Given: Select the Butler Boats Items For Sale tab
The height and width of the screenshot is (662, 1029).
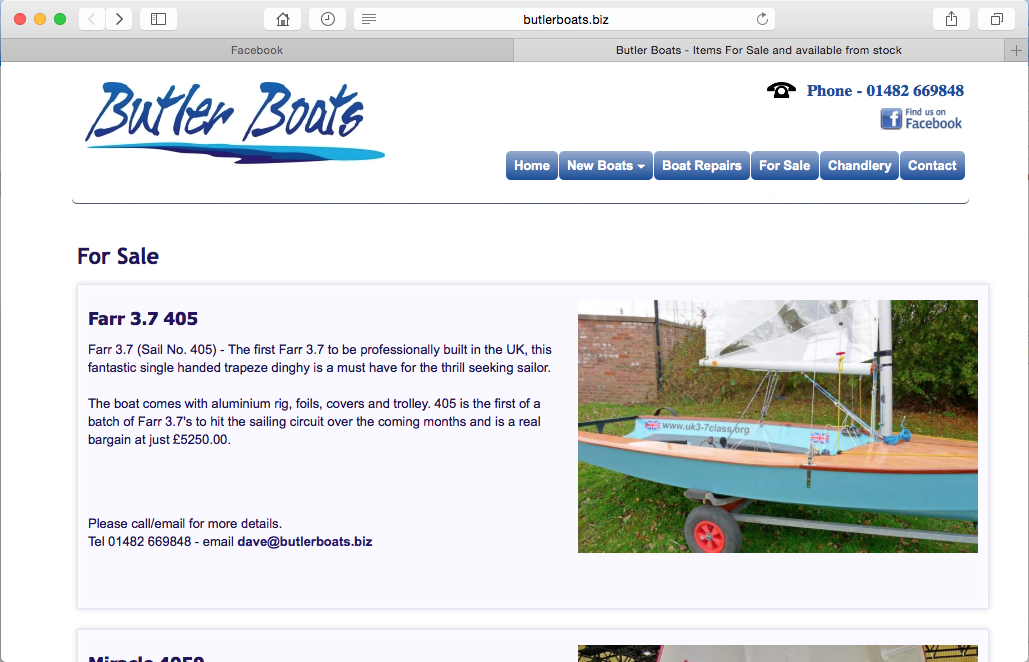Looking at the screenshot, I should click(x=759, y=51).
